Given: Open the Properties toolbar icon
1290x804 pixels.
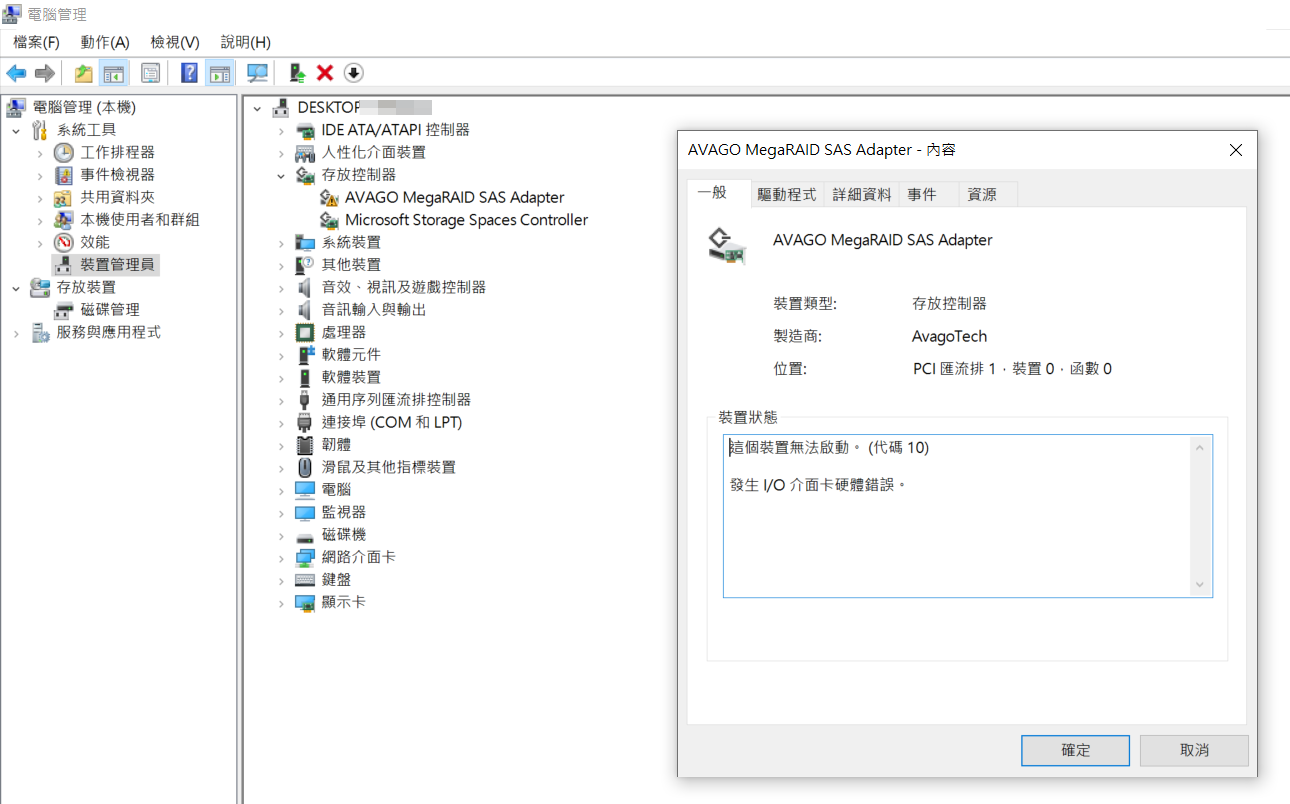Looking at the screenshot, I should (x=151, y=73).
